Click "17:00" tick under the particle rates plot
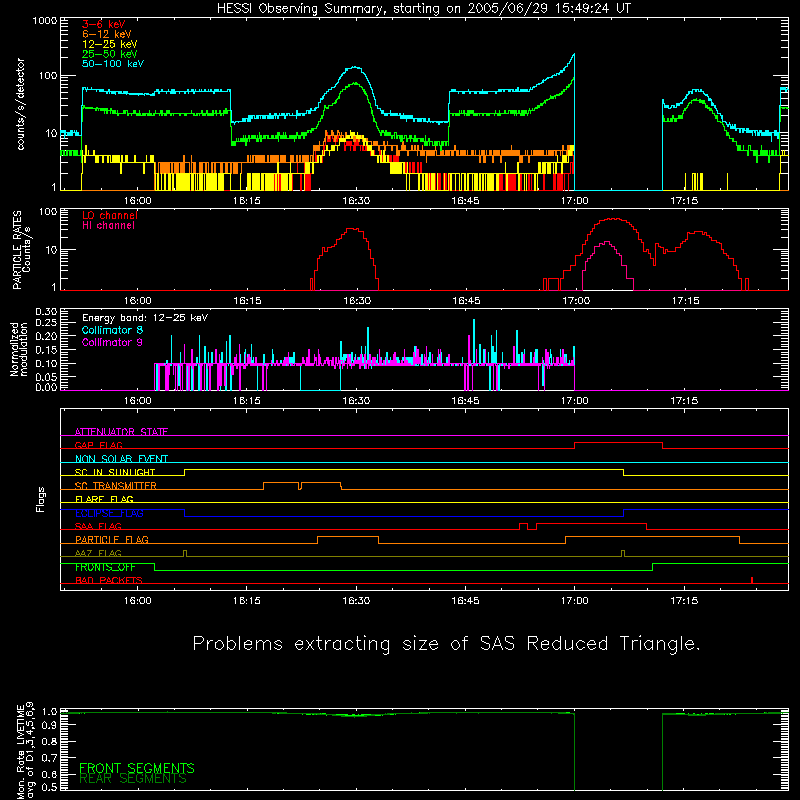 (x=576, y=301)
